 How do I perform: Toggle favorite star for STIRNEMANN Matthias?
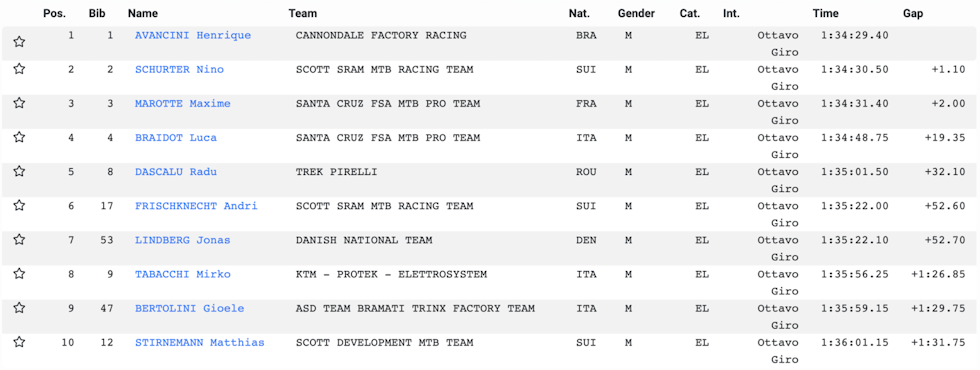(19, 341)
